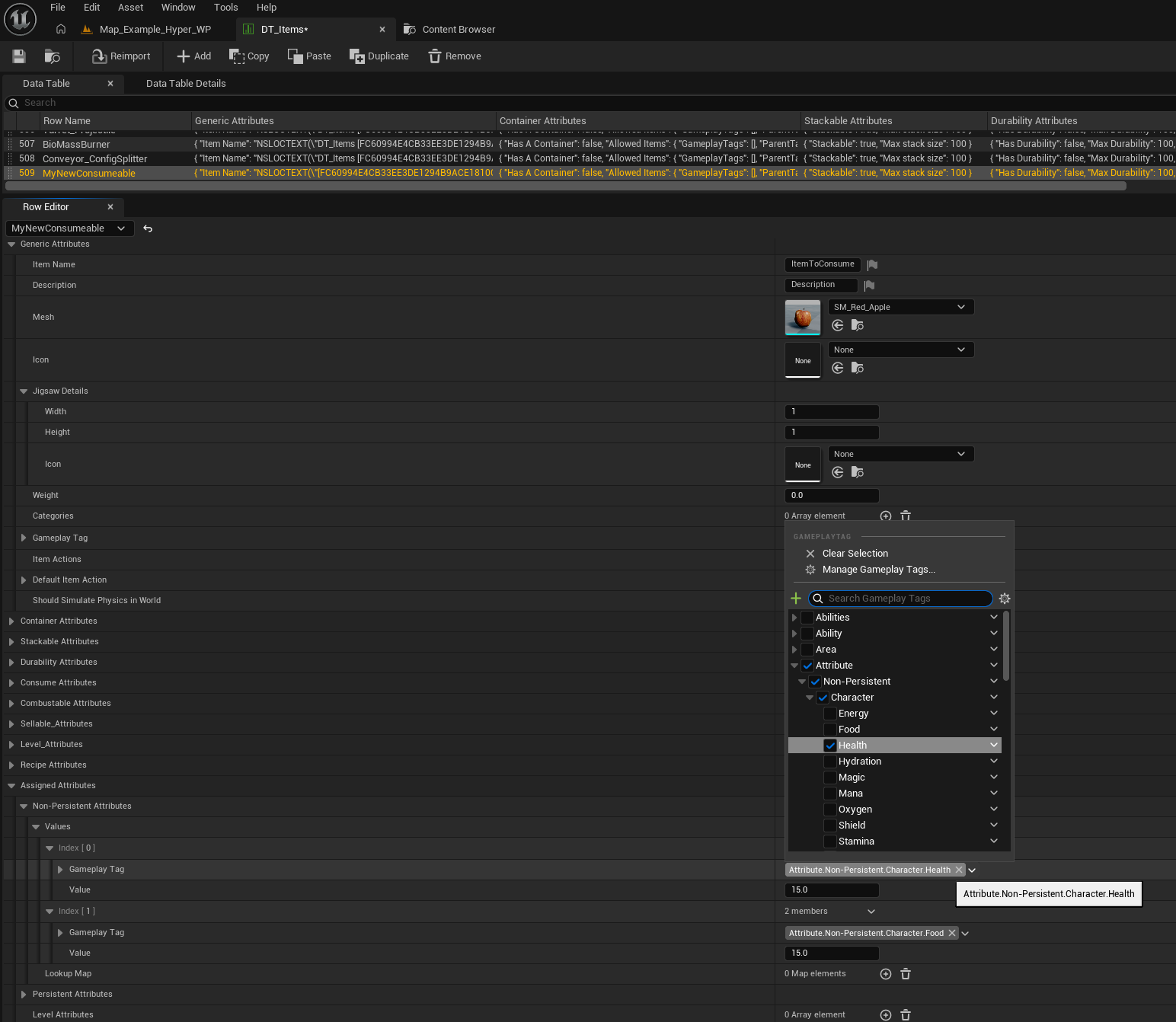Paste into the selected row
Screen dimensions: 1176x1022
(309, 56)
